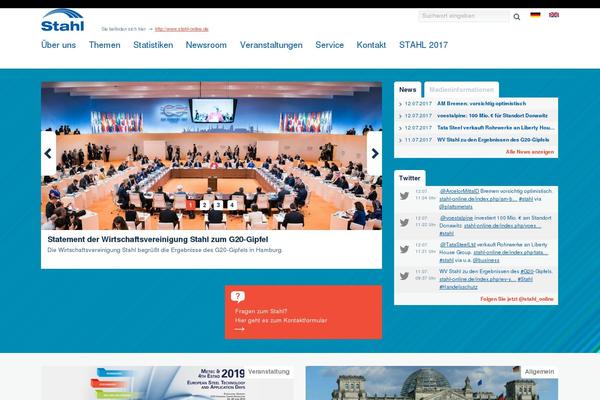Image resolution: width=600 pixels, height=400 pixels.
Task: Click the question mark speech bubble icon
Action: click(x=238, y=296)
